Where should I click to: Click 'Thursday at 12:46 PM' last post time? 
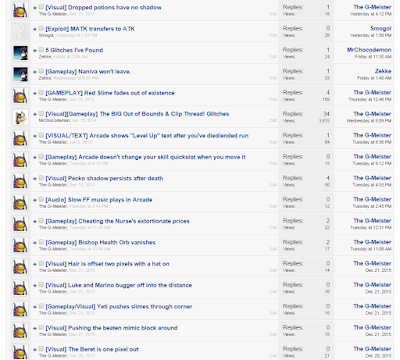click(x=370, y=99)
